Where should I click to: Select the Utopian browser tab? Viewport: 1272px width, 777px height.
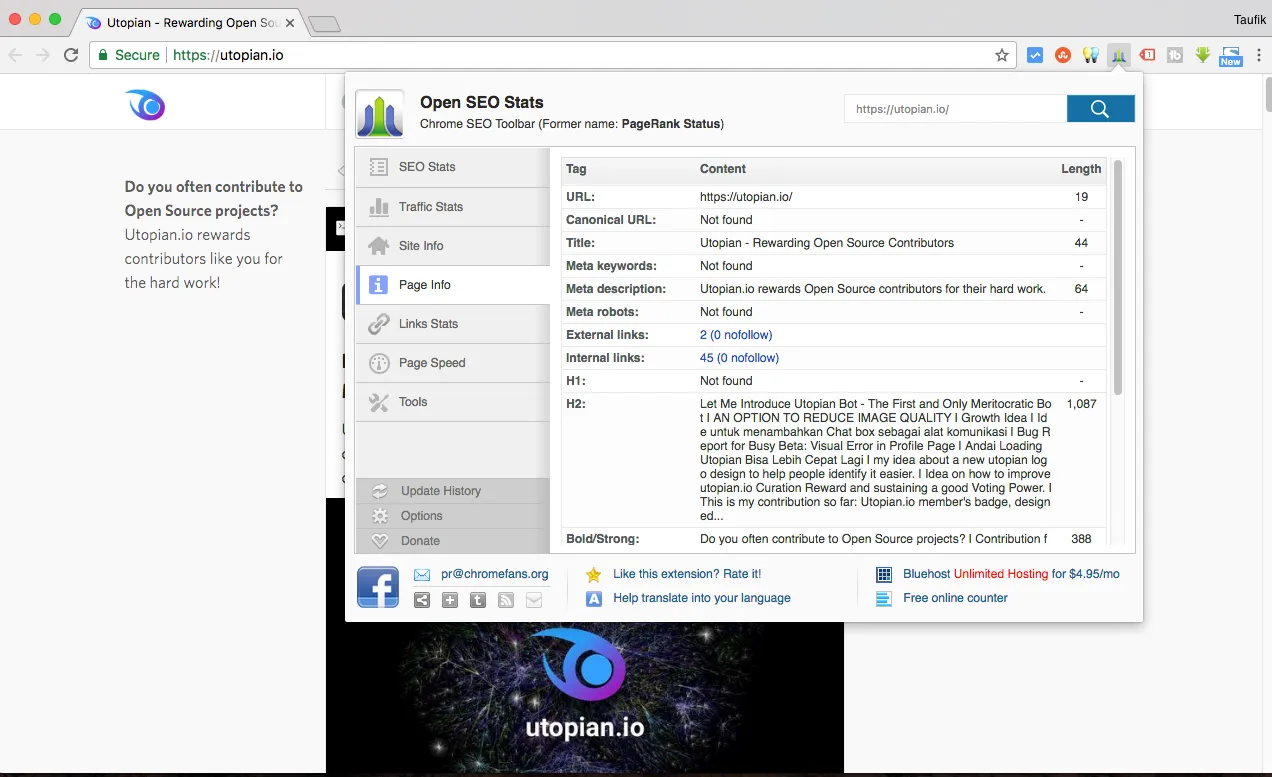[x=190, y=22]
